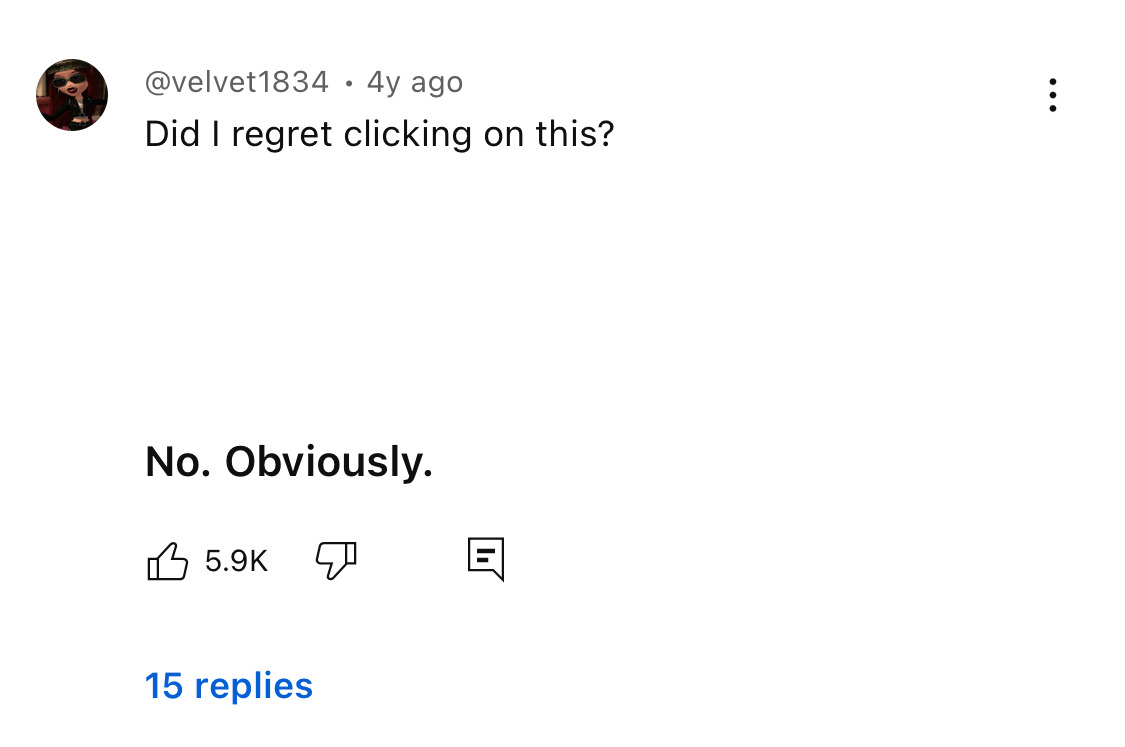
Task: Click the word "Did" starting the comment
Action: (173, 134)
